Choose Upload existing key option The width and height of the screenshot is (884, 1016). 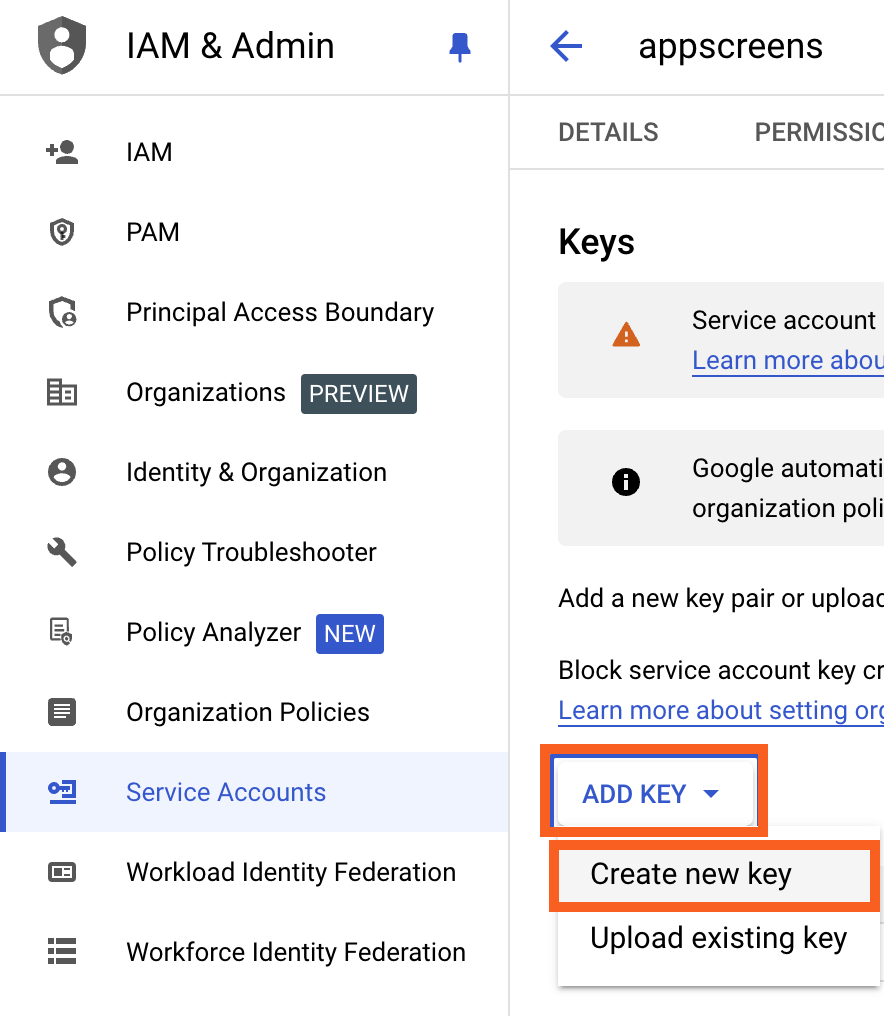(718, 938)
